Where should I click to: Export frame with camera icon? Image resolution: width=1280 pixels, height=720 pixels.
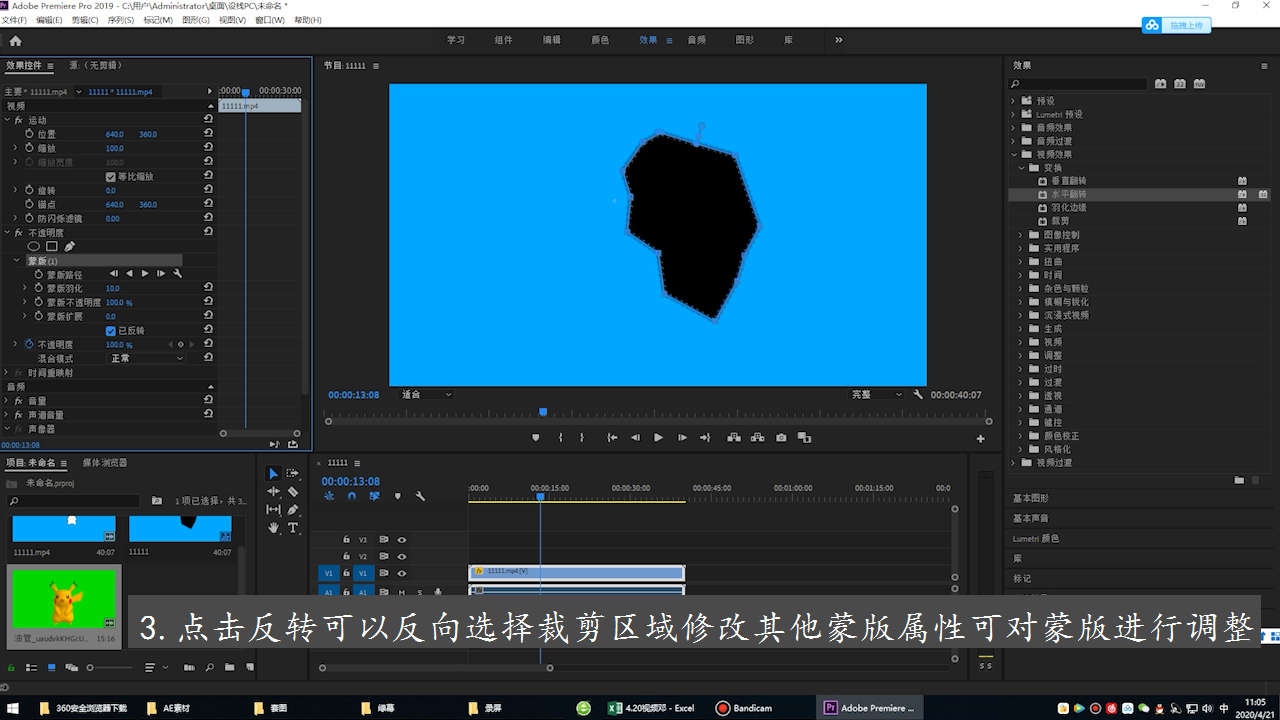tap(781, 437)
